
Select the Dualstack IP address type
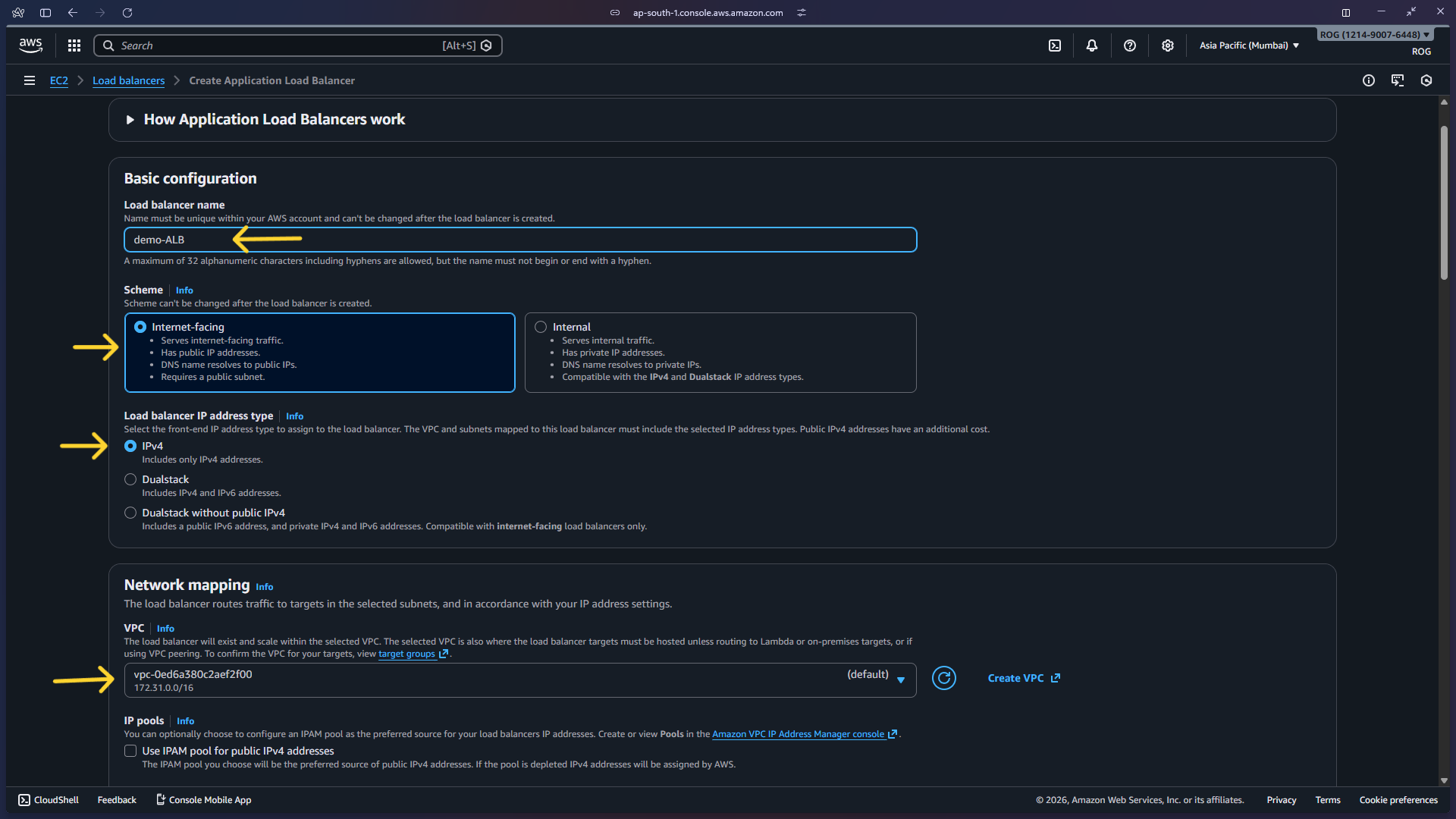(130, 479)
